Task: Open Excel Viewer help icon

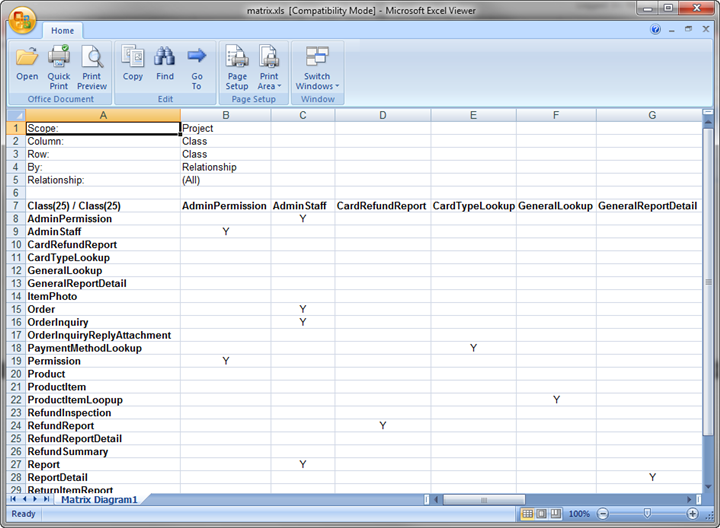Action: 655,29
